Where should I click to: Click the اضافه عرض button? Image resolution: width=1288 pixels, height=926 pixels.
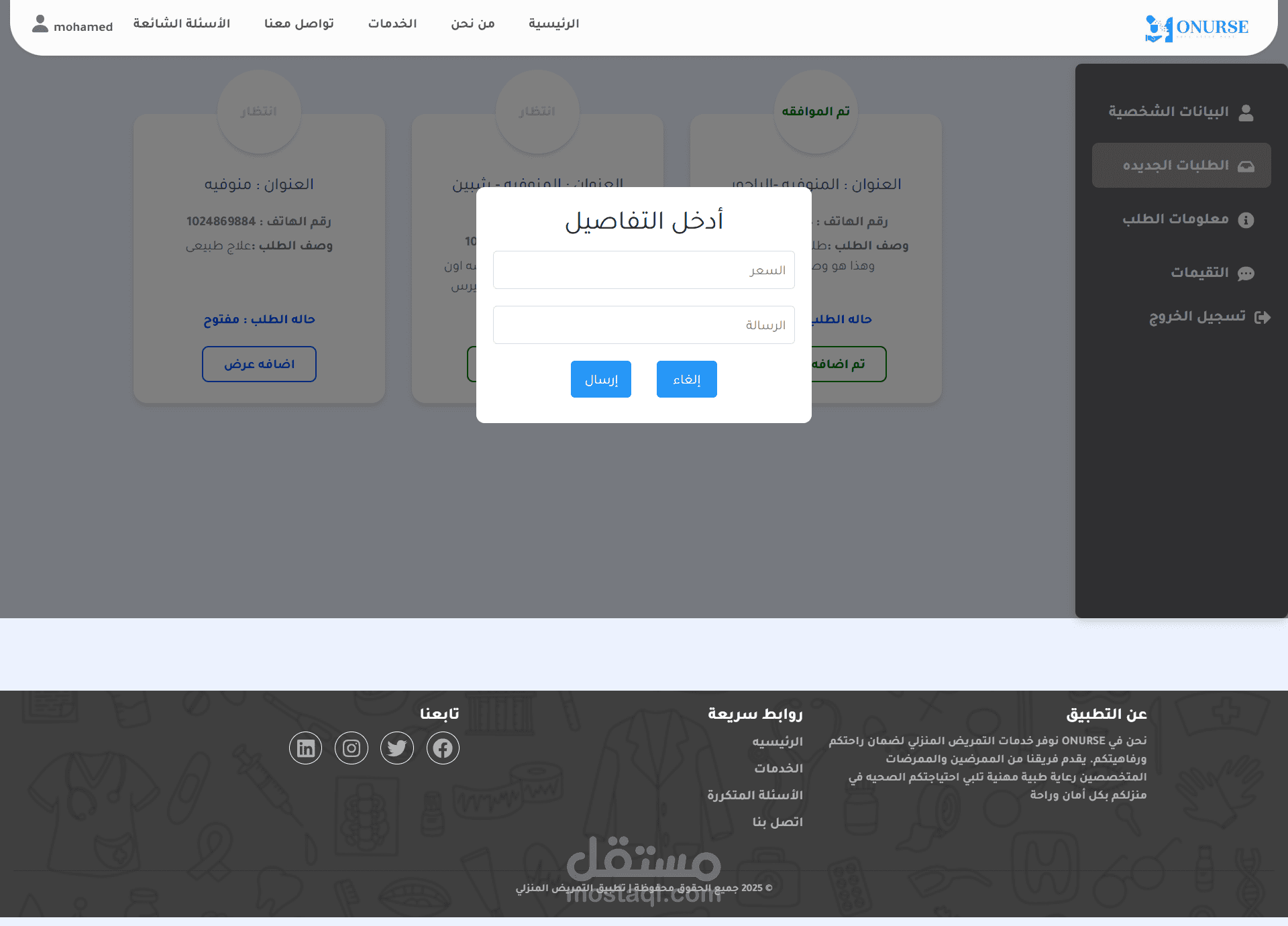click(x=259, y=364)
